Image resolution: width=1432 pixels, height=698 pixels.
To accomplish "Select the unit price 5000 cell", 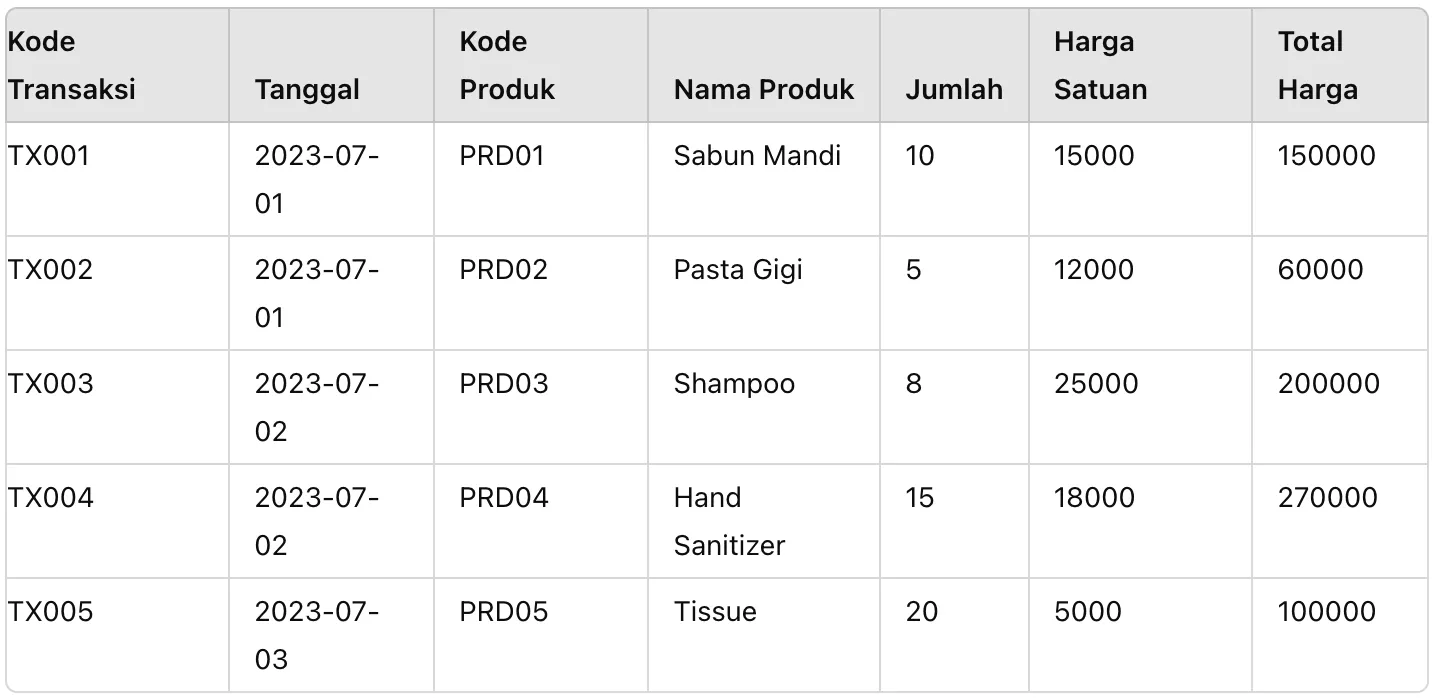I will click(x=1088, y=612).
